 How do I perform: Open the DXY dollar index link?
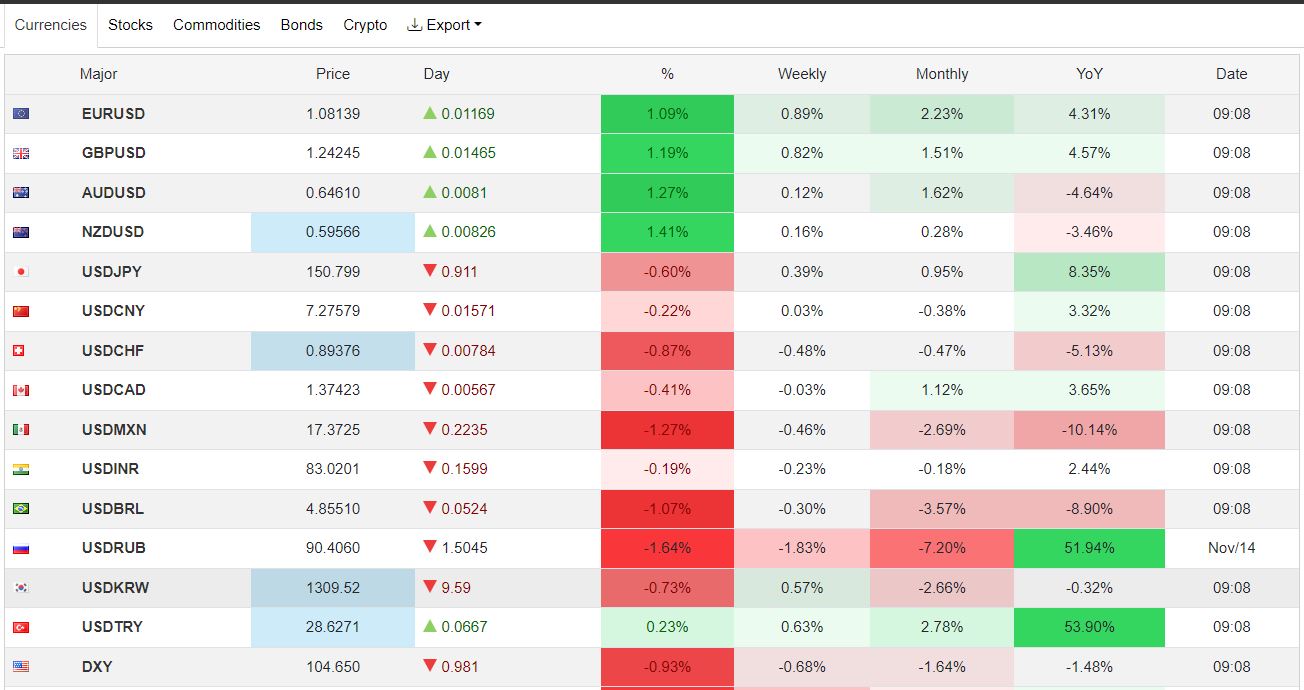tap(97, 667)
